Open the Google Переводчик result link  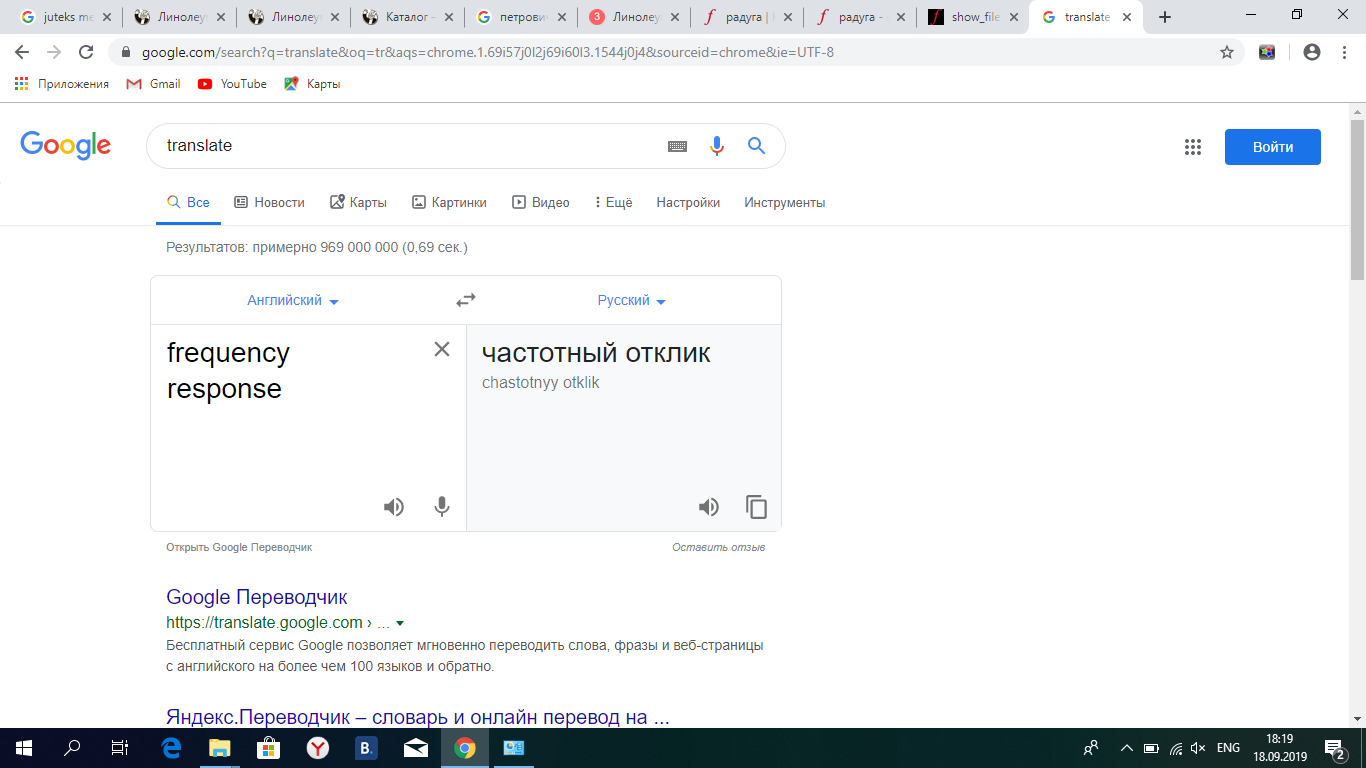point(257,597)
